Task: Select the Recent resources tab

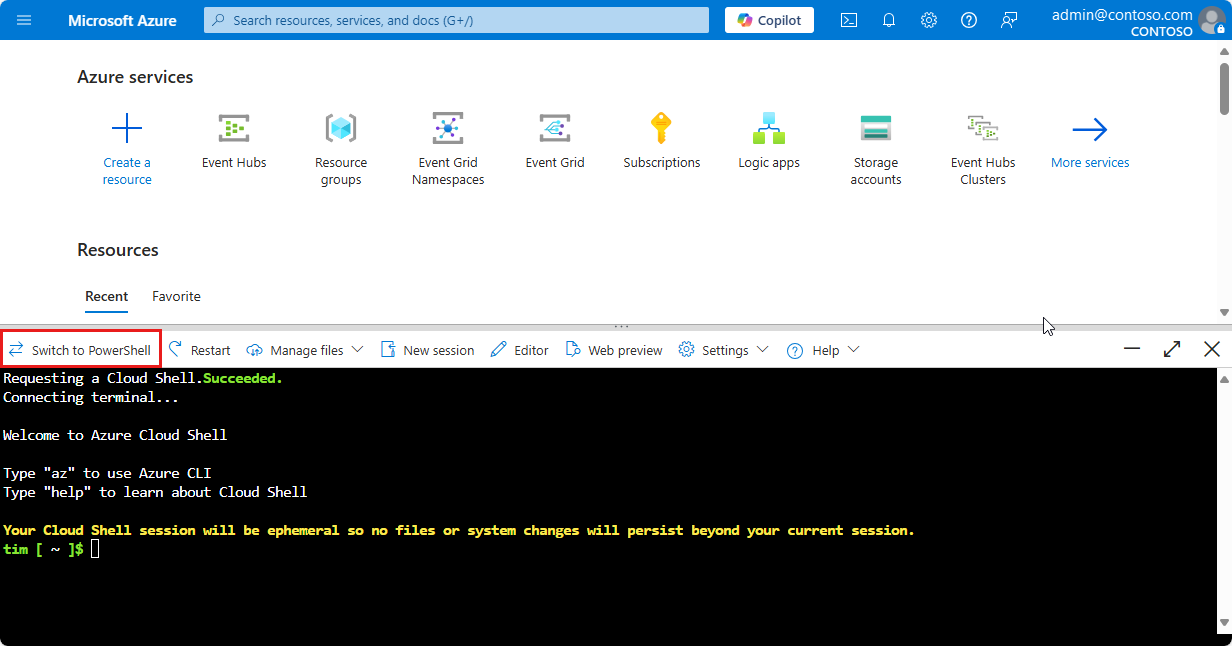Action: pos(106,297)
